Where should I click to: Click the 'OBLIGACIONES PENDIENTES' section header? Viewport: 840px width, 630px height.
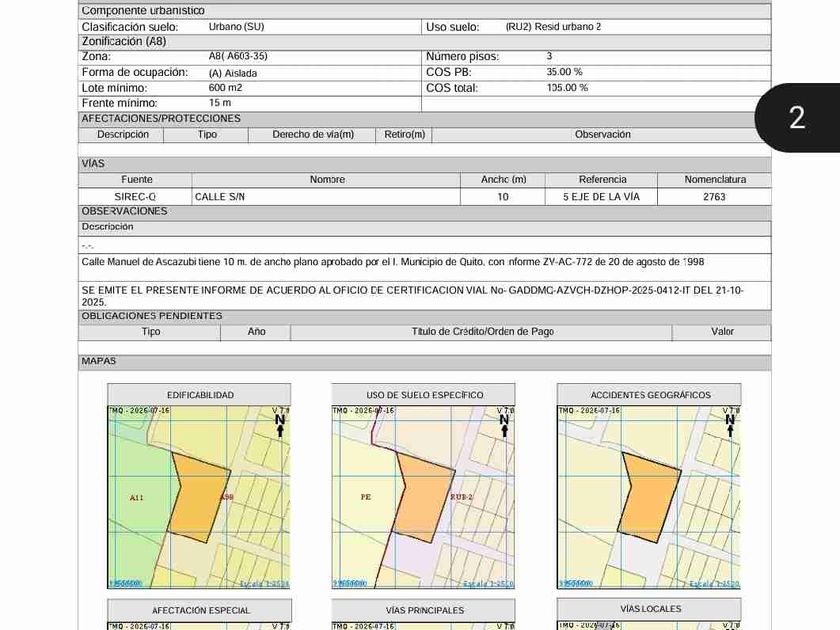424,316
